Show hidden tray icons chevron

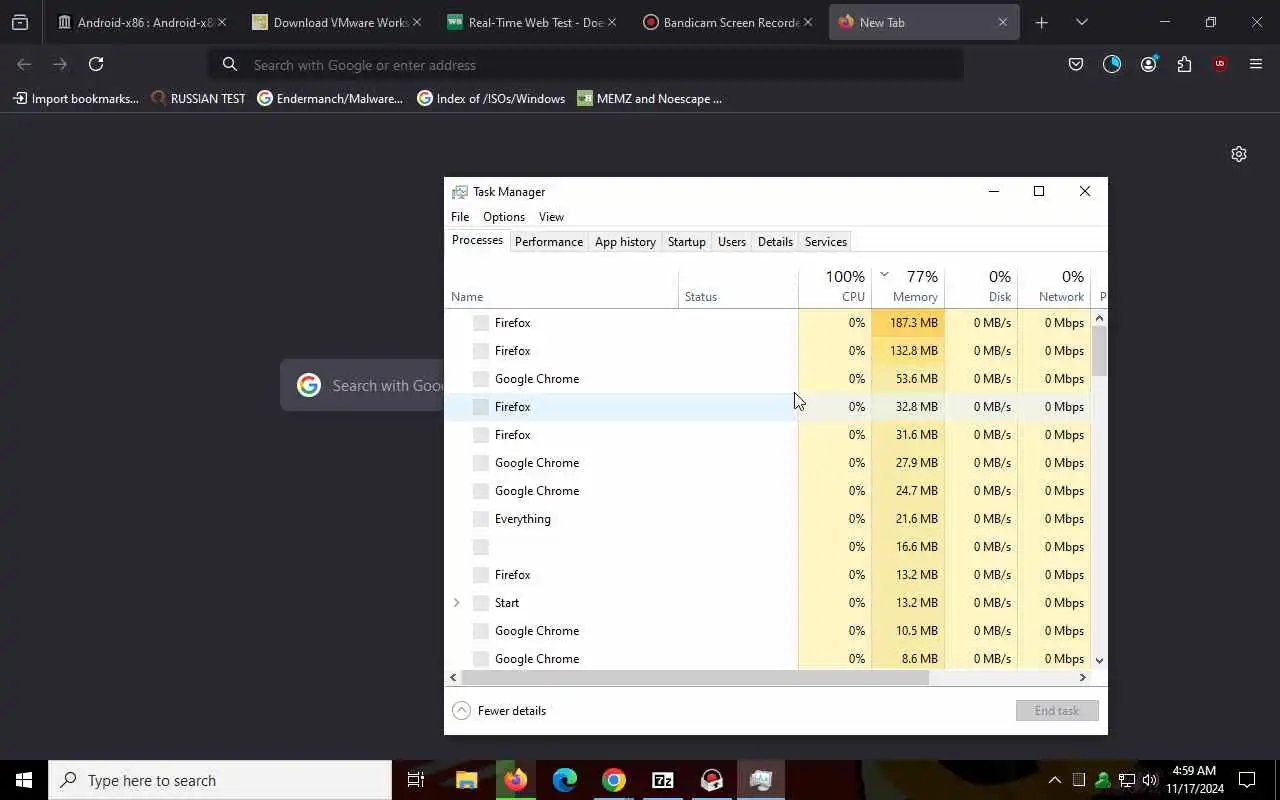click(1055, 780)
